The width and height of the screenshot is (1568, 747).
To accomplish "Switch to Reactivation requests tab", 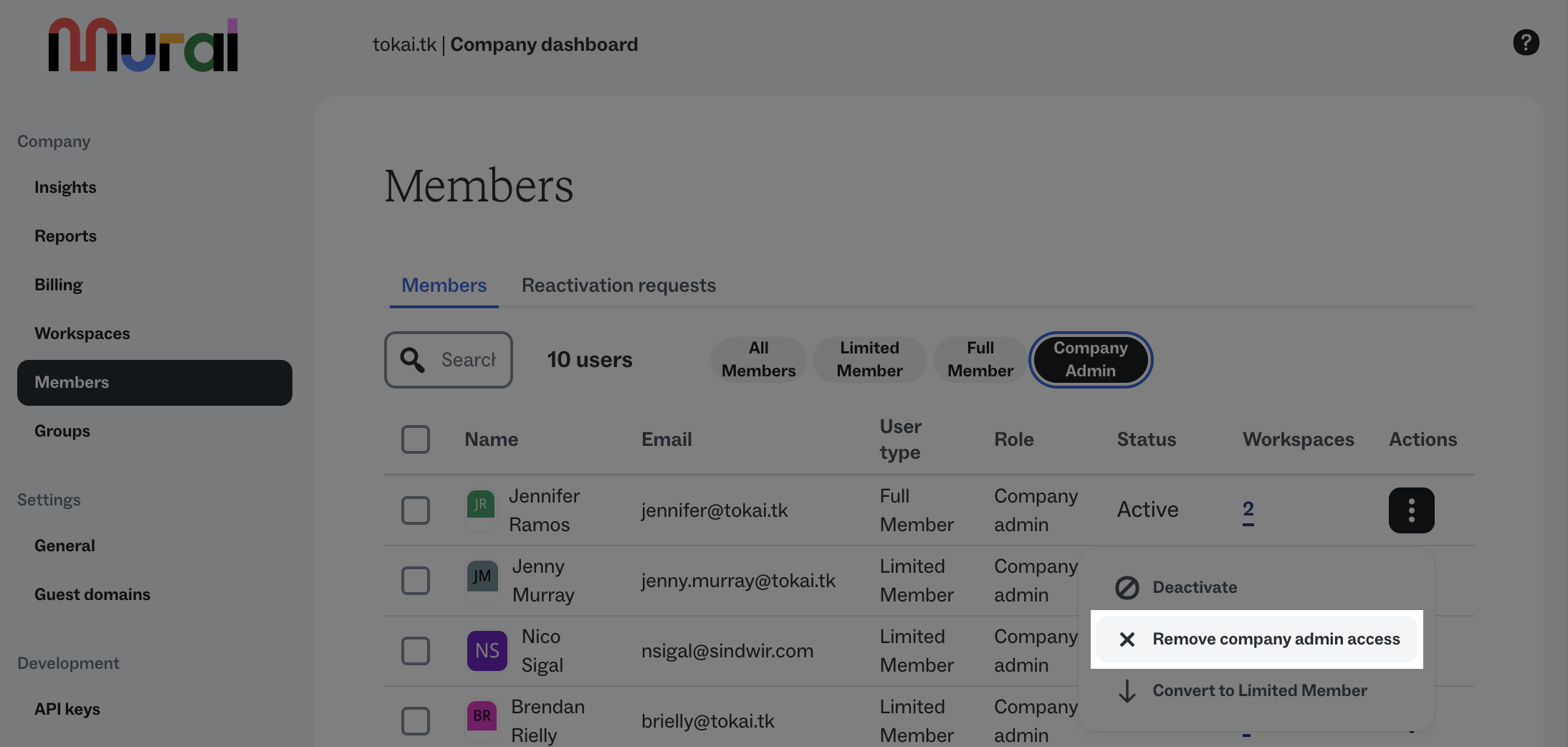I will [618, 285].
